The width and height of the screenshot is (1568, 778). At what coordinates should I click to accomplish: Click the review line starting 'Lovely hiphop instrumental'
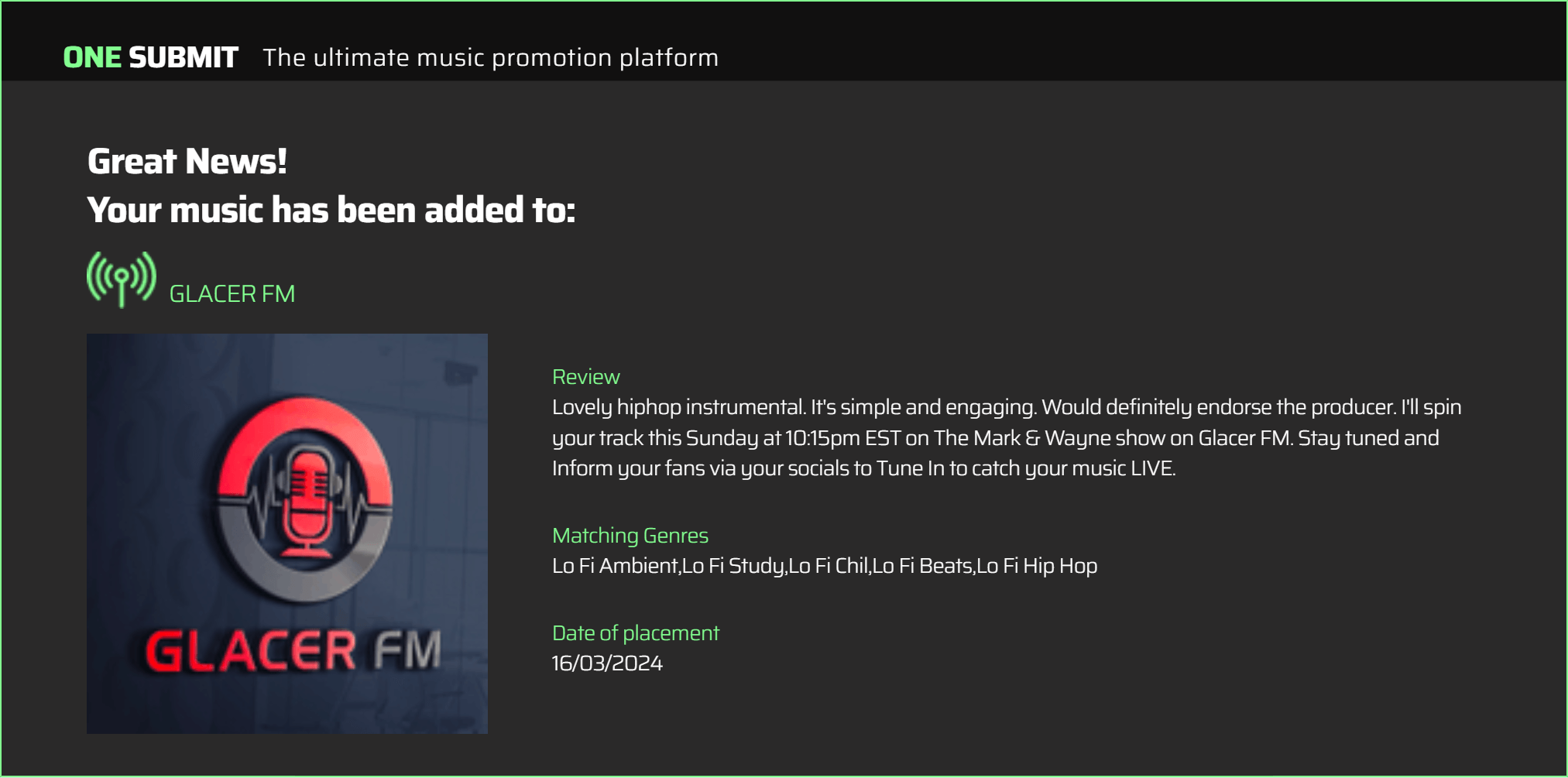[x=1007, y=407]
